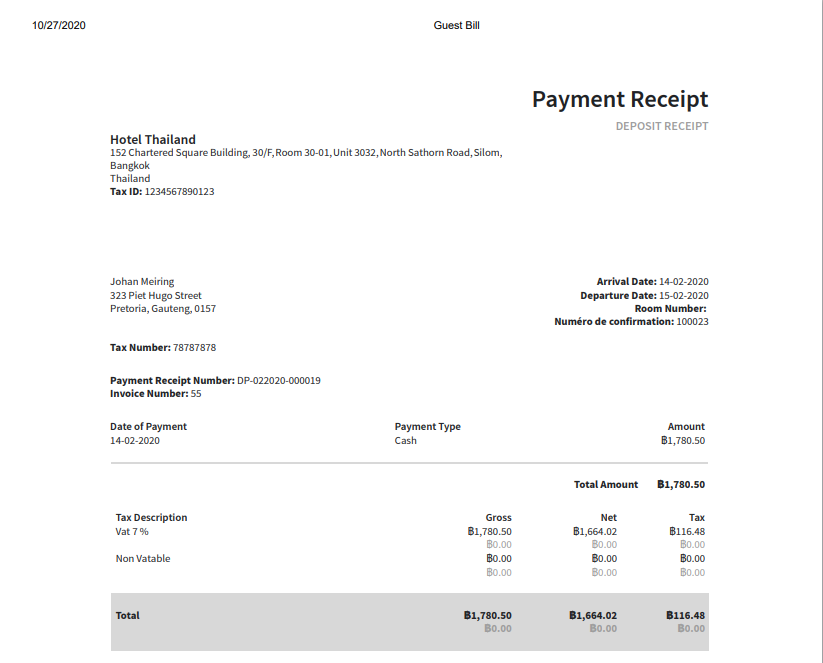Click the Bangkok address line
Viewport: 823px width, 663px height.
130,166
